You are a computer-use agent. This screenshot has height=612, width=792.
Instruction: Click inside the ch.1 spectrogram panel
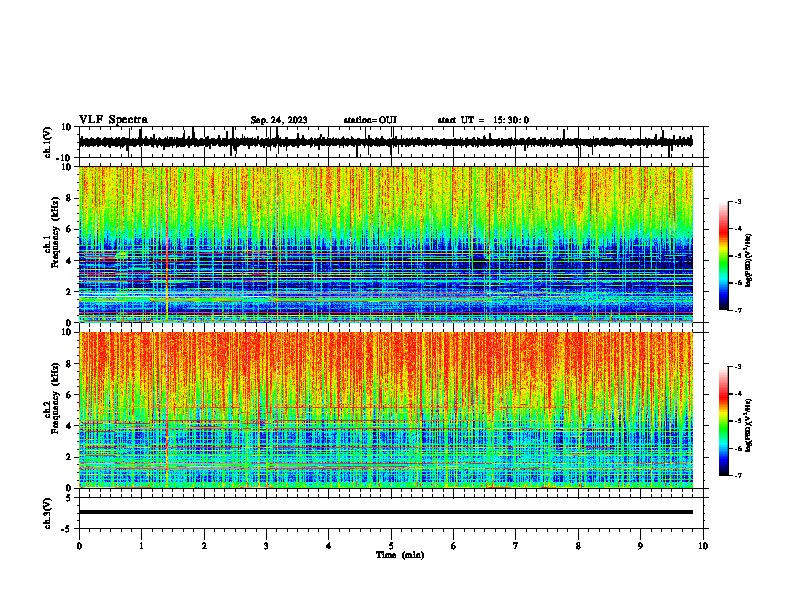click(x=386, y=244)
